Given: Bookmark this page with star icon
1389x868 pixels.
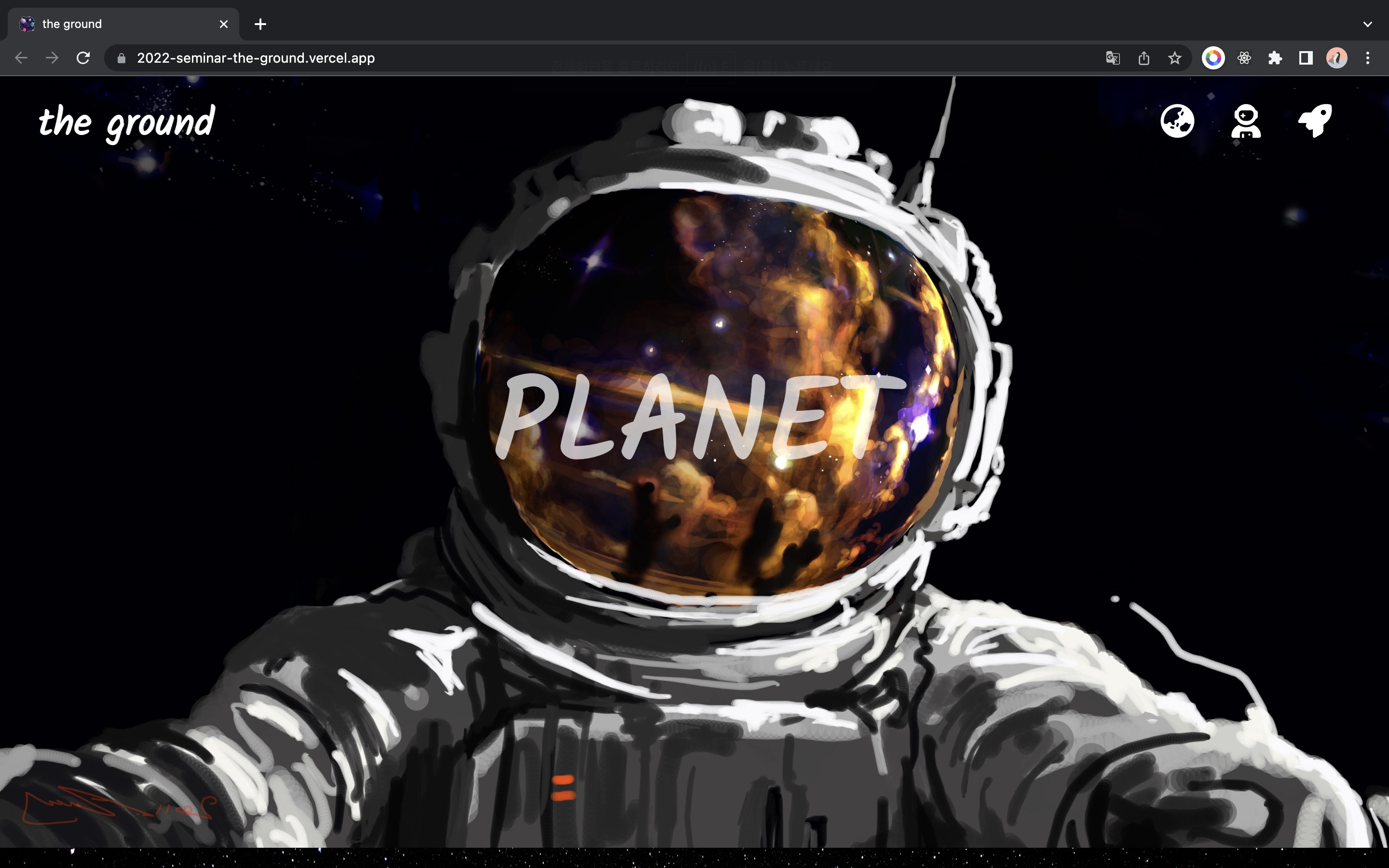Looking at the screenshot, I should 1174,58.
